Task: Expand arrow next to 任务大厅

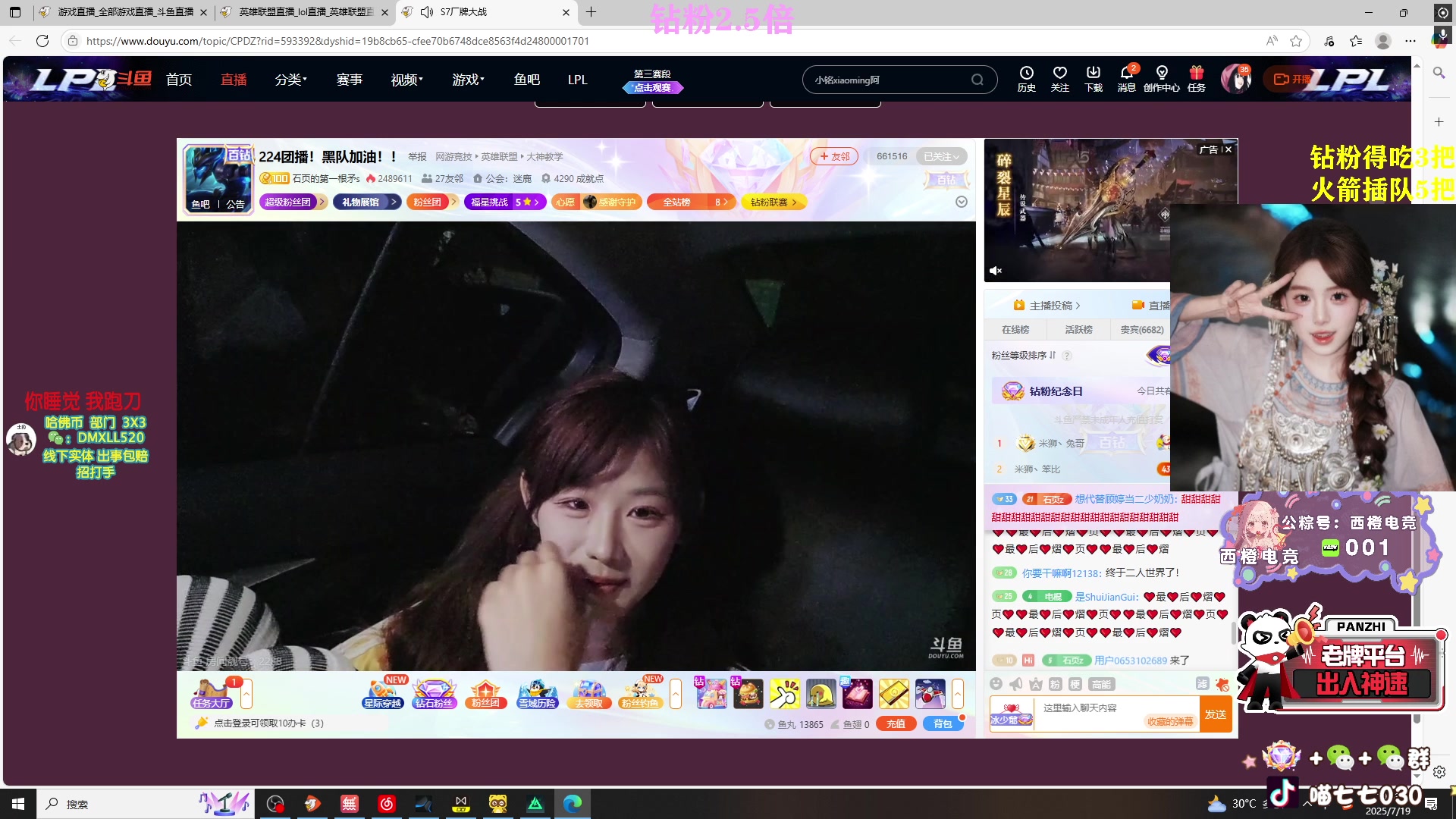Action: 246,693
